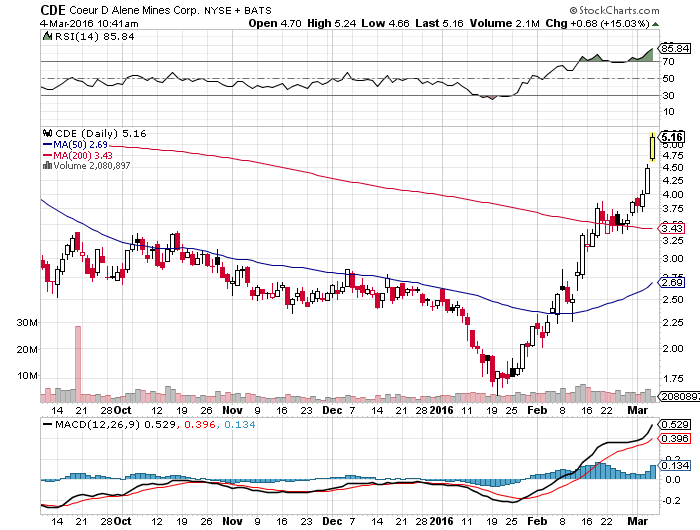Click the Chg +0.68 (+15.03%) value
700x530 pixels.
pyautogui.click(x=597, y=23)
